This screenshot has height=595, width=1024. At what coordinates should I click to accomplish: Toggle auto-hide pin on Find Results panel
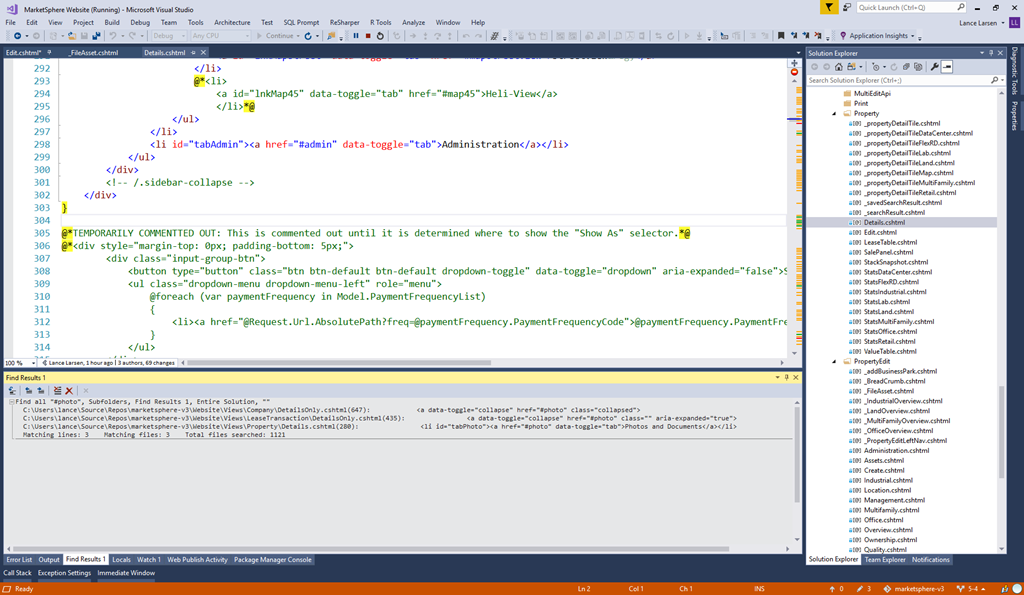(786, 378)
